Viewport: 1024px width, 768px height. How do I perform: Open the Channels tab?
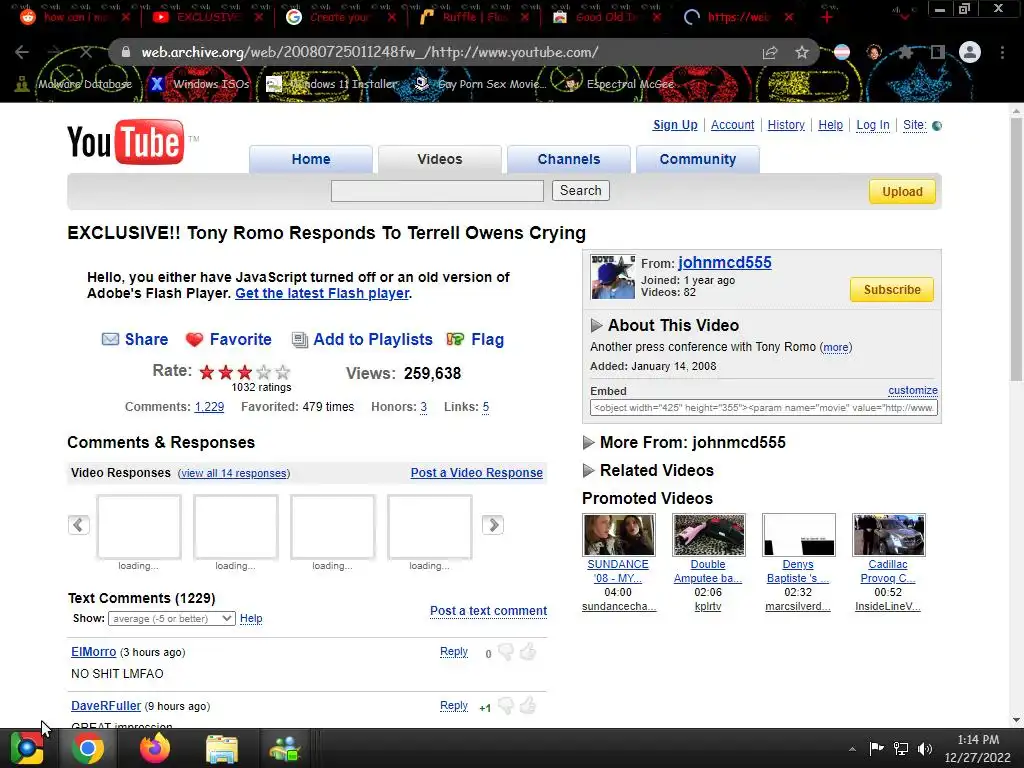[569, 159]
